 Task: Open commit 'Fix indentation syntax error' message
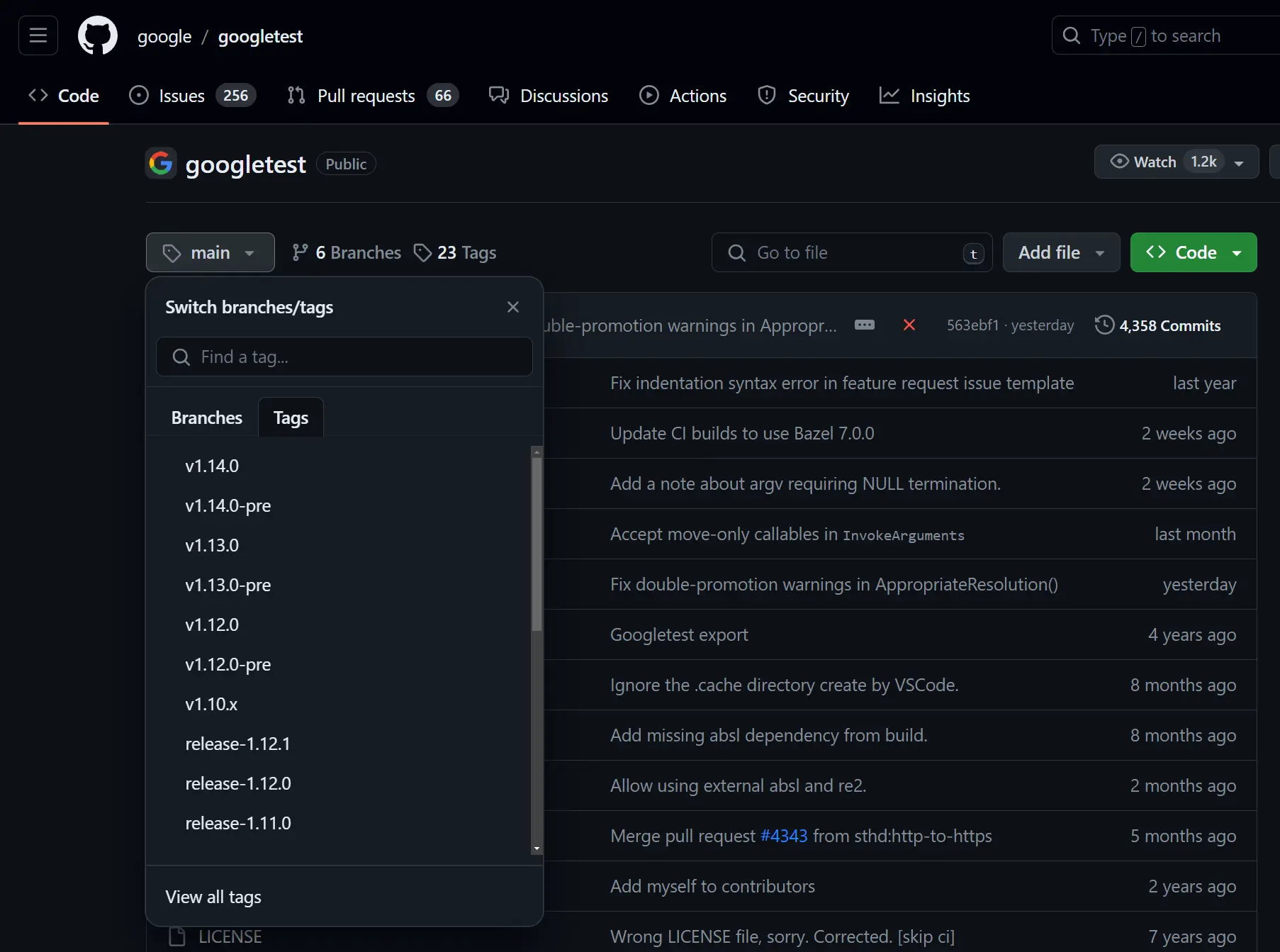(x=842, y=383)
